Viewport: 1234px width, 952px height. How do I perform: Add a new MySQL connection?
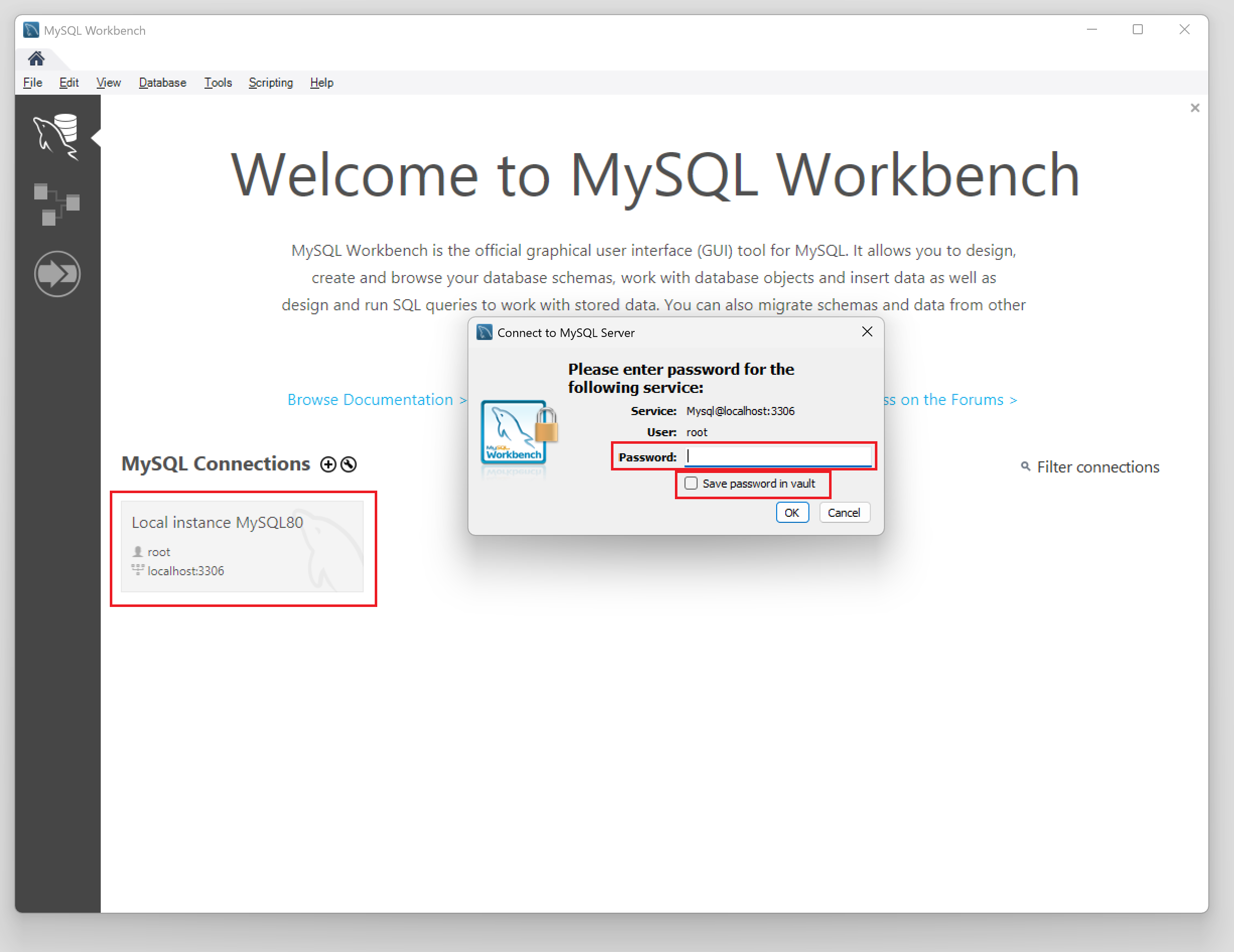click(328, 464)
